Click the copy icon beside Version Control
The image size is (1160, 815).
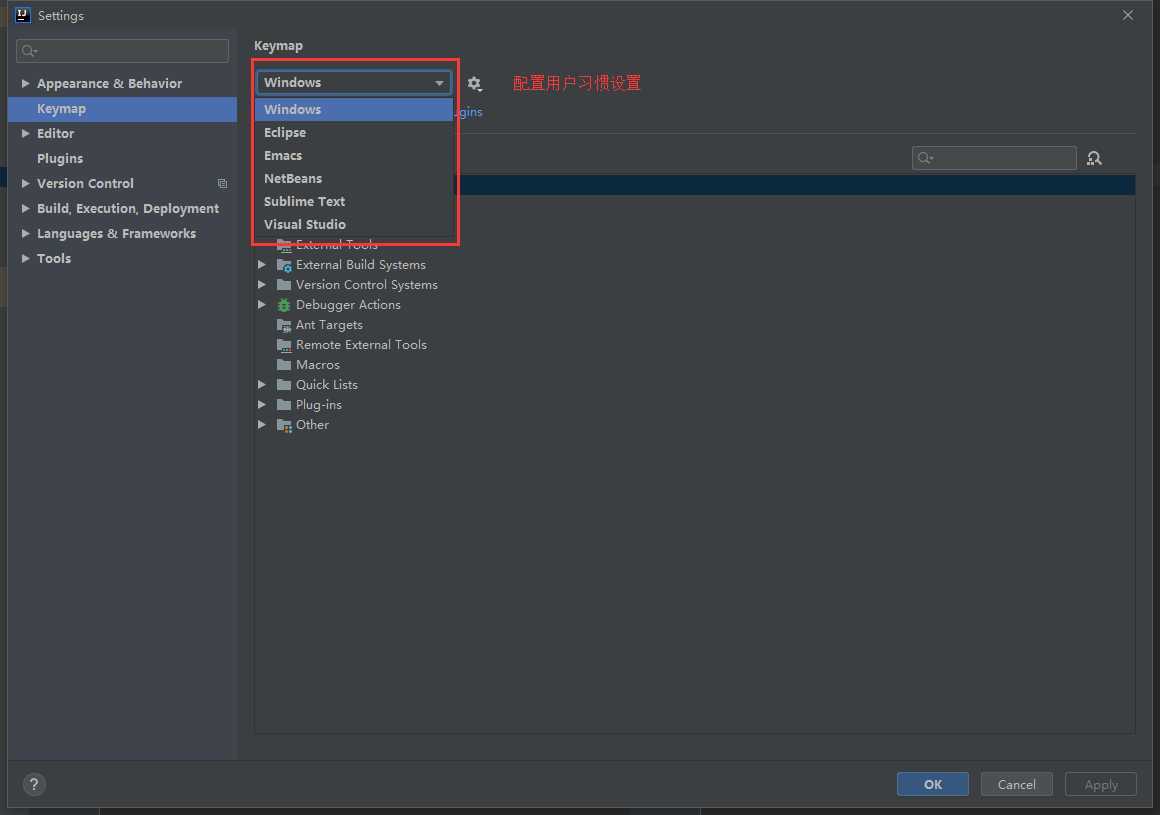pos(222,183)
